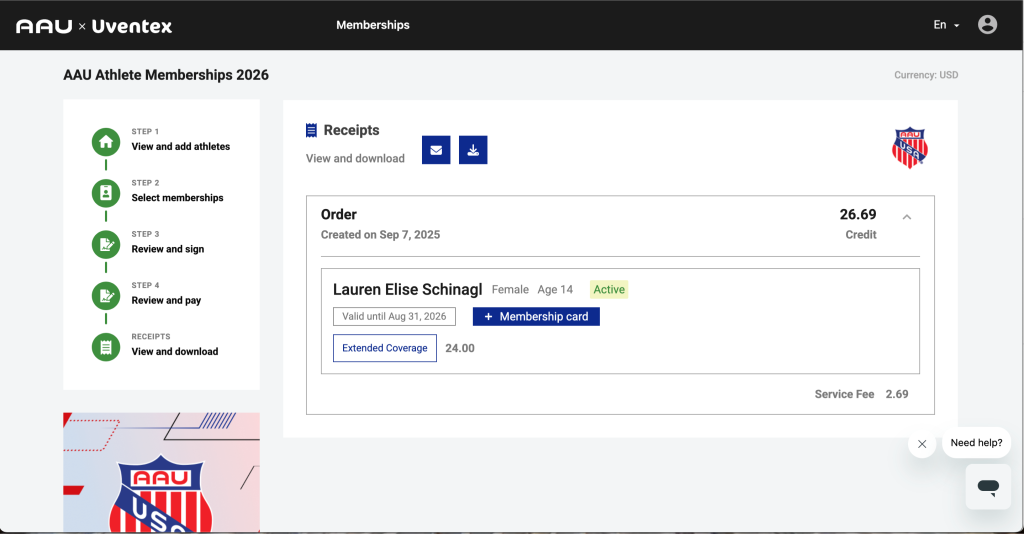The image size is (1024, 534).
Task: Click the Membership card button
Action: [x=536, y=317]
